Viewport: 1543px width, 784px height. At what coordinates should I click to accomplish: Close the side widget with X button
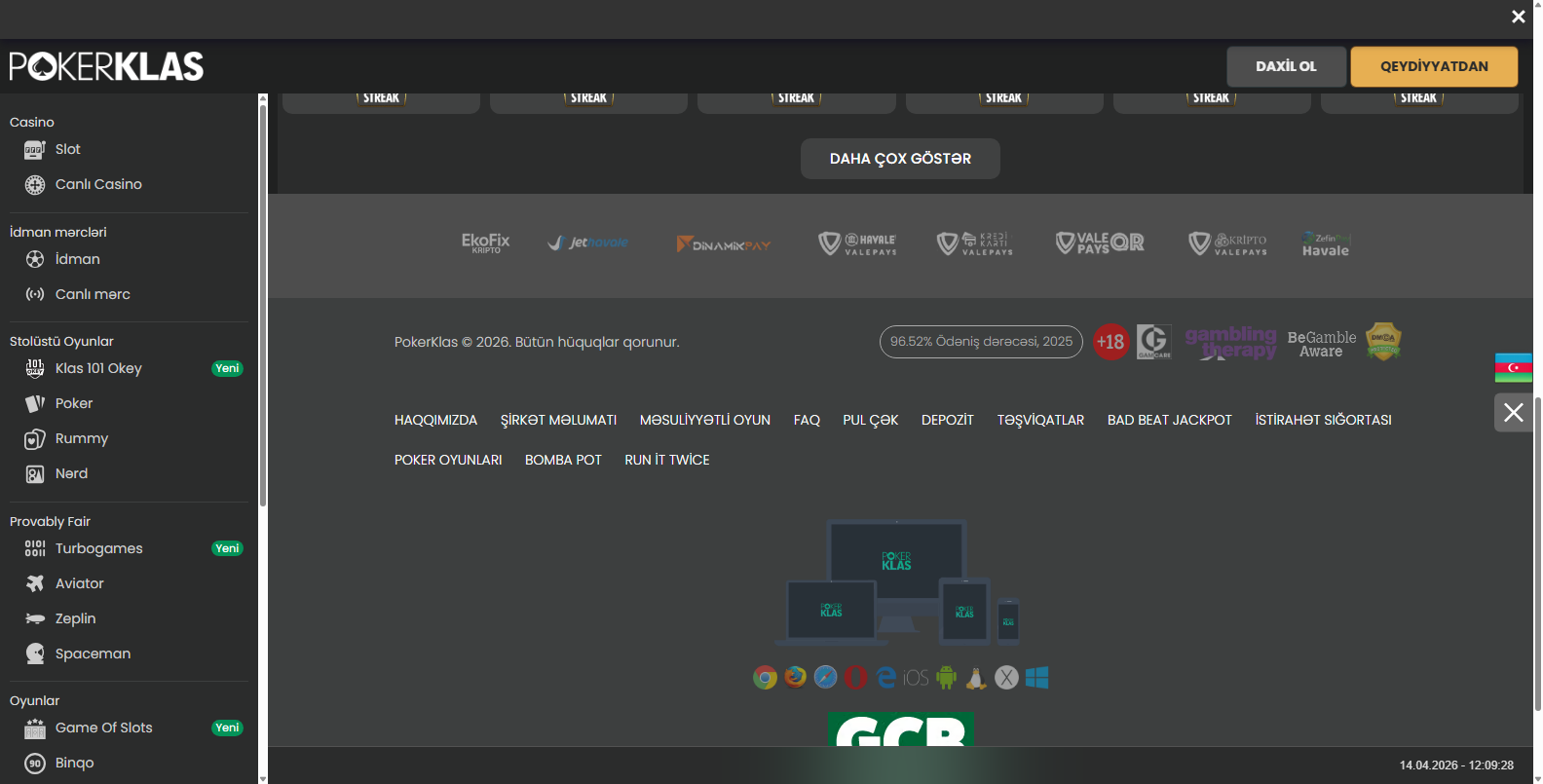point(1514,412)
